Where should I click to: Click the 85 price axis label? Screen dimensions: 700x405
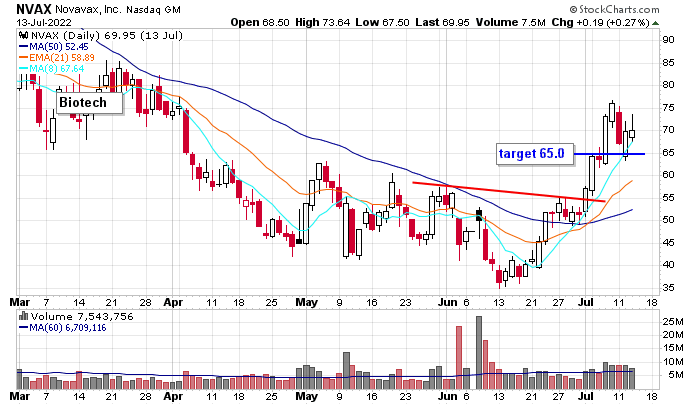click(668, 63)
